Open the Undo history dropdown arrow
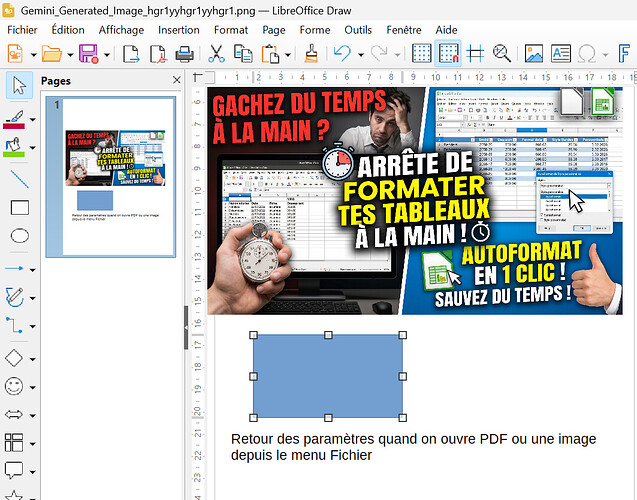The height and width of the screenshot is (500, 637). click(360, 54)
